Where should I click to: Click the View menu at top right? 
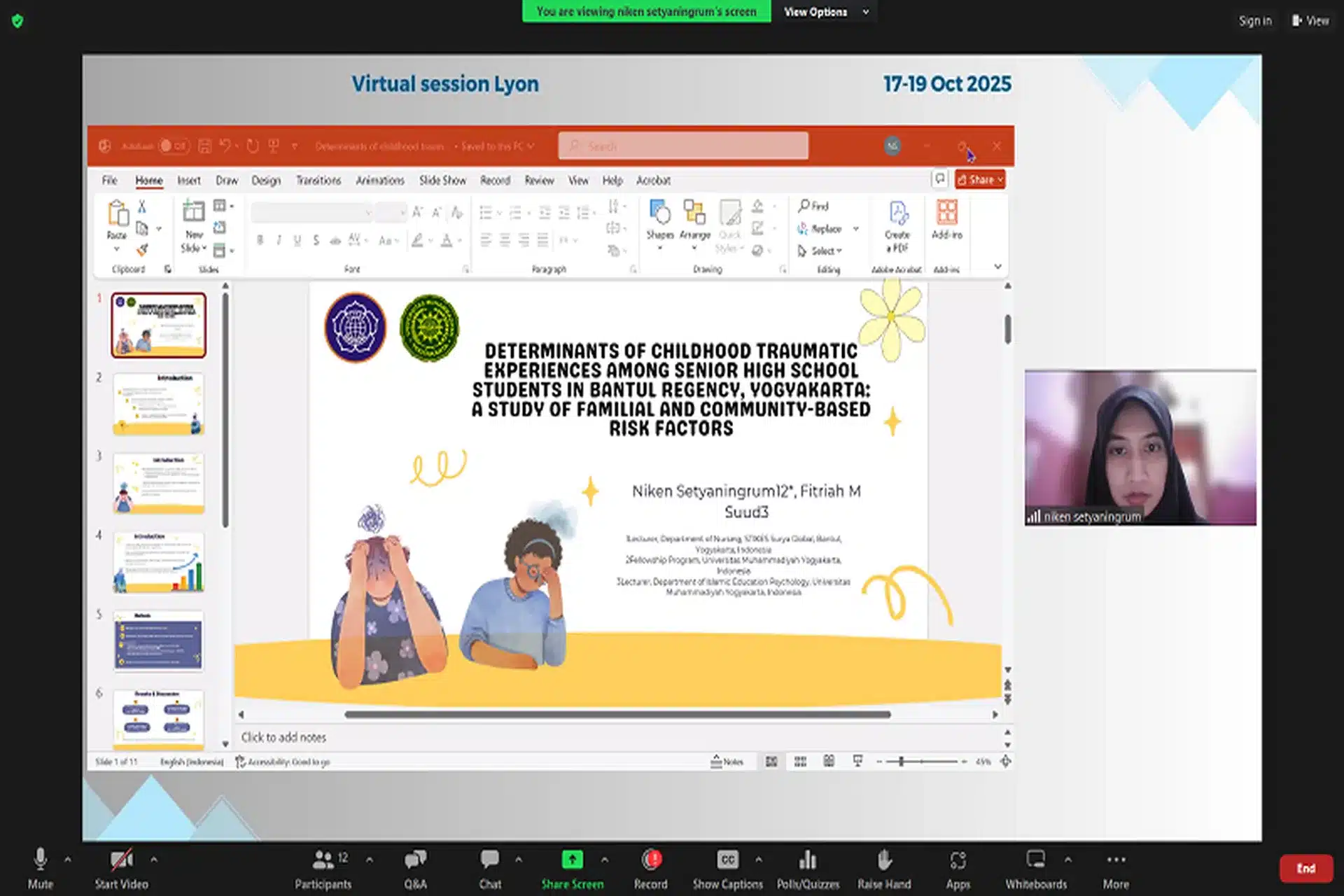(x=1310, y=21)
